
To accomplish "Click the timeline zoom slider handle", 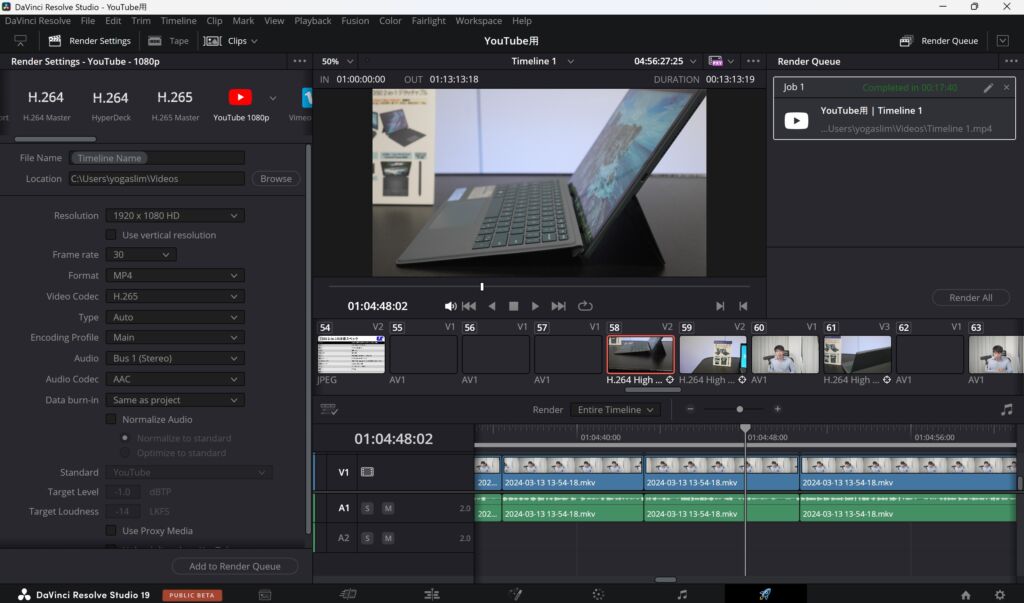I will (x=739, y=410).
